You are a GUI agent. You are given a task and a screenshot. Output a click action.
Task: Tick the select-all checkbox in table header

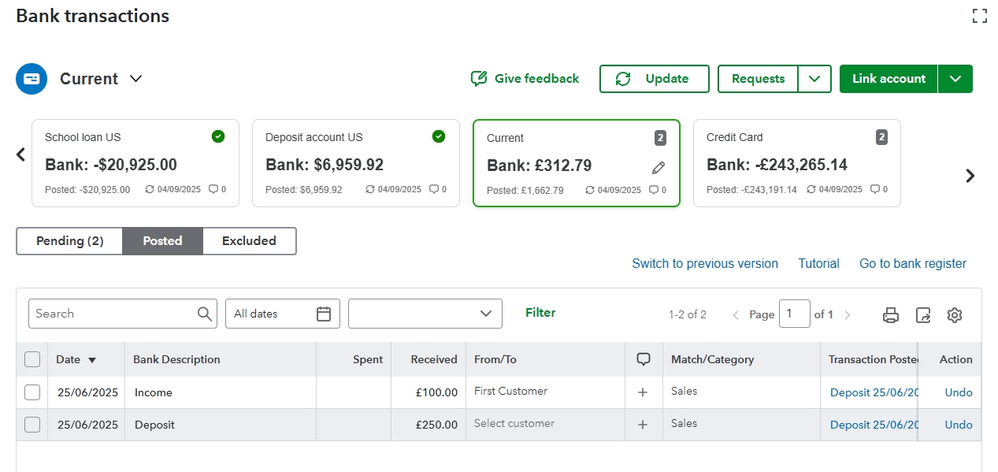32,360
